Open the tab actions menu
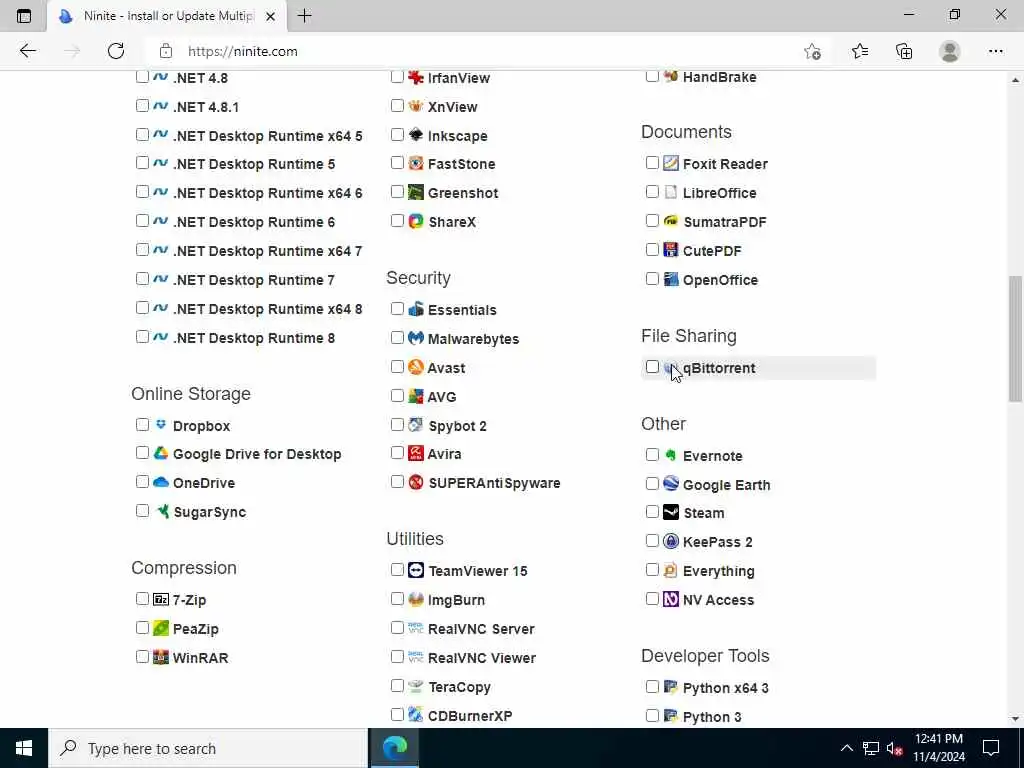 pos(24,16)
